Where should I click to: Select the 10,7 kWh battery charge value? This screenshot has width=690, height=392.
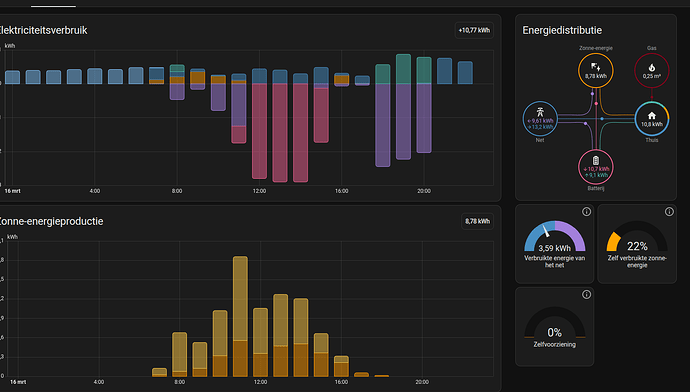point(596,169)
